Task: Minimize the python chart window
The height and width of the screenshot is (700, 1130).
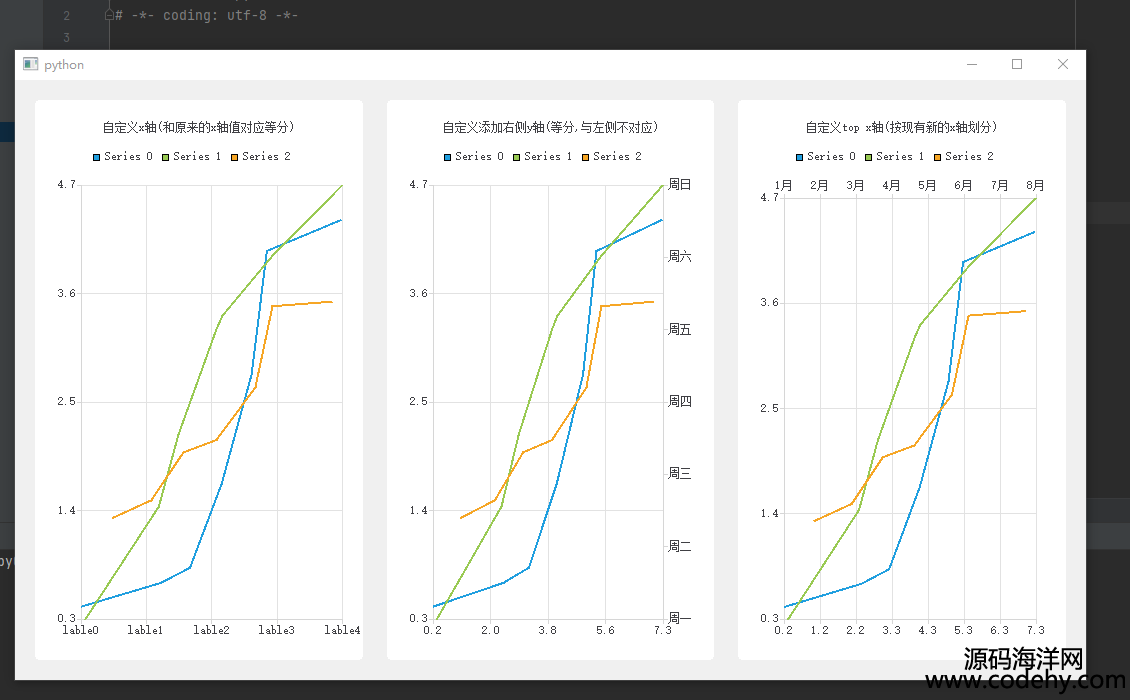Action: click(x=971, y=64)
